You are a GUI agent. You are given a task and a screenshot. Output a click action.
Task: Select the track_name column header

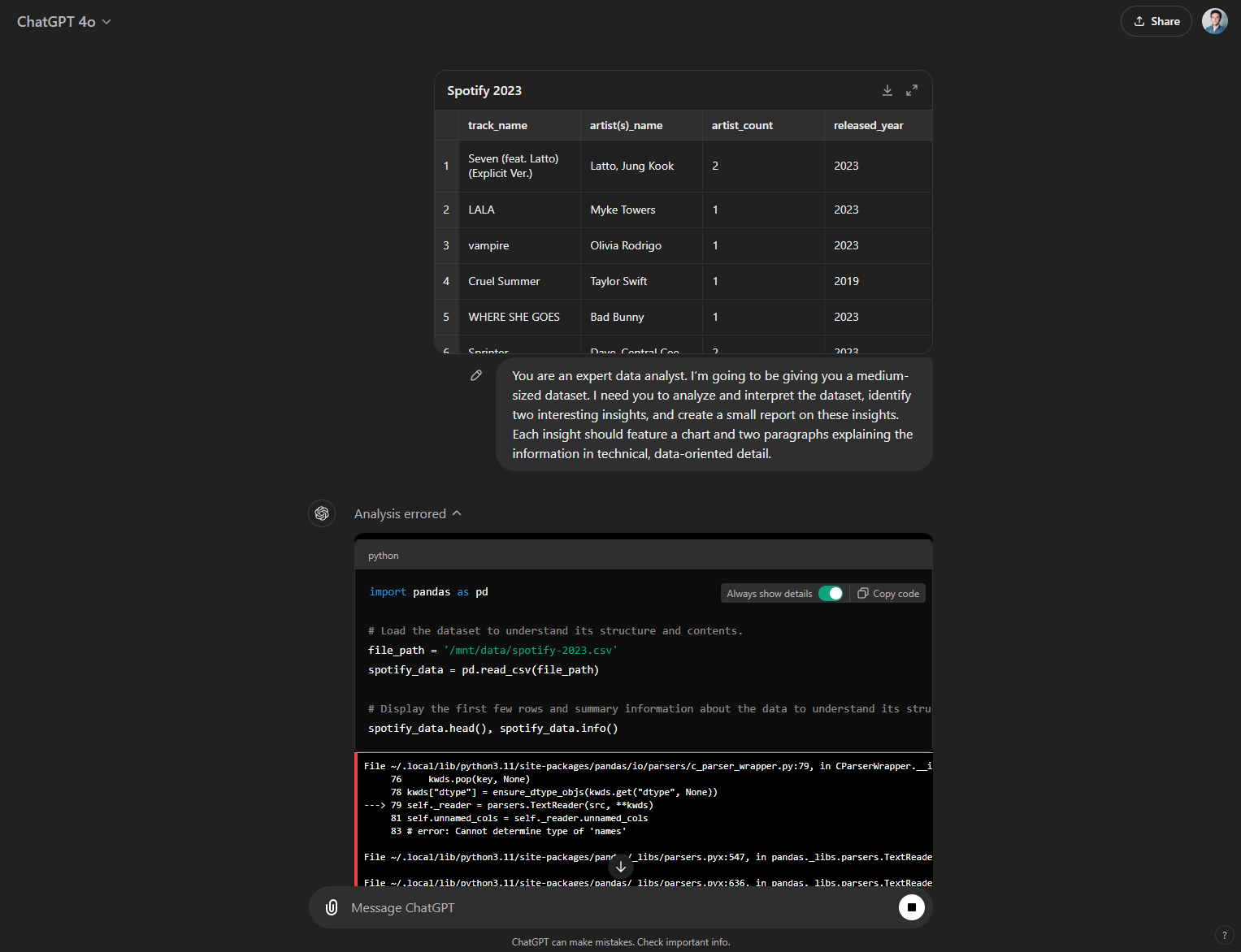pos(520,125)
